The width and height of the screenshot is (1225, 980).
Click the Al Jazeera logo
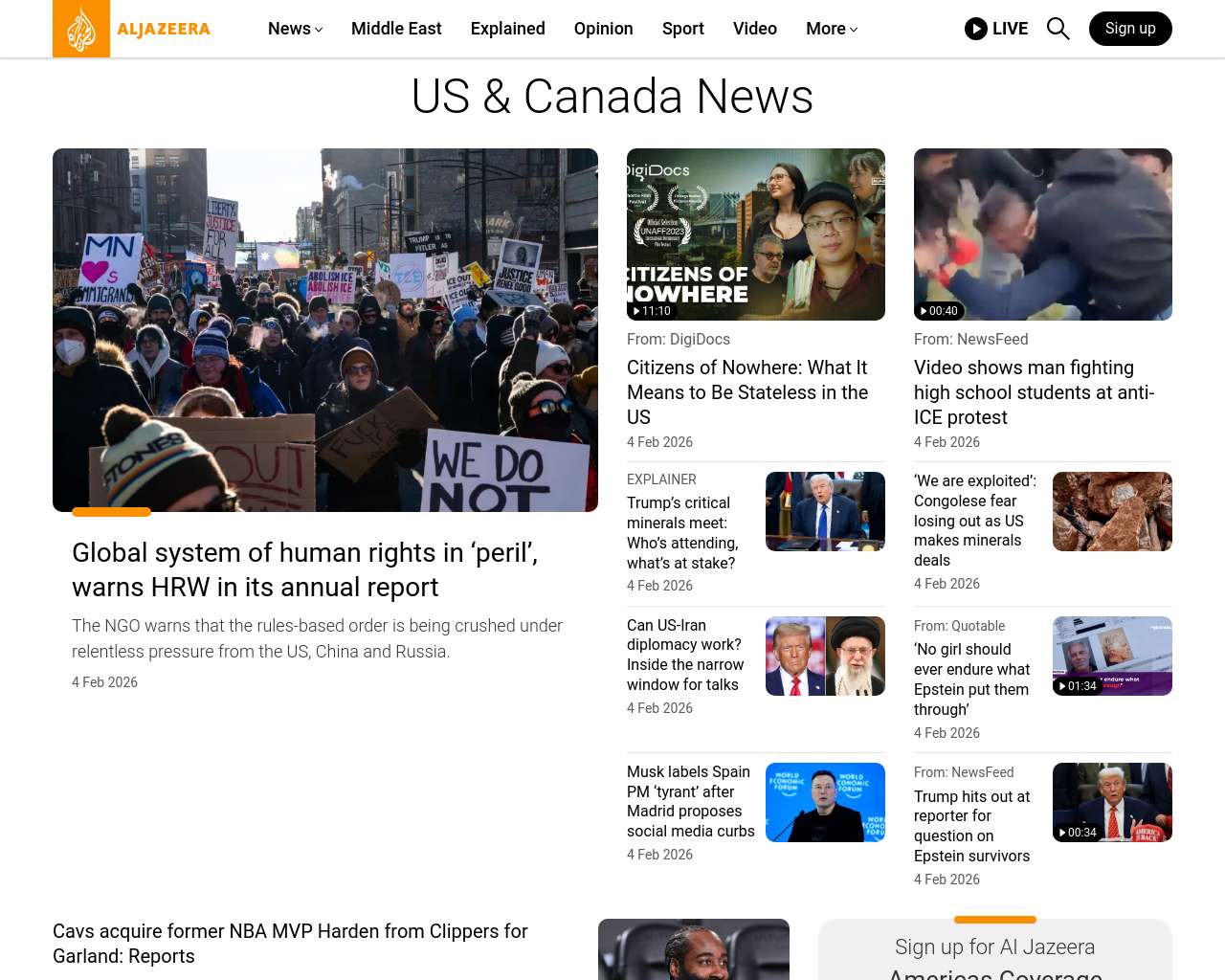pos(132,29)
